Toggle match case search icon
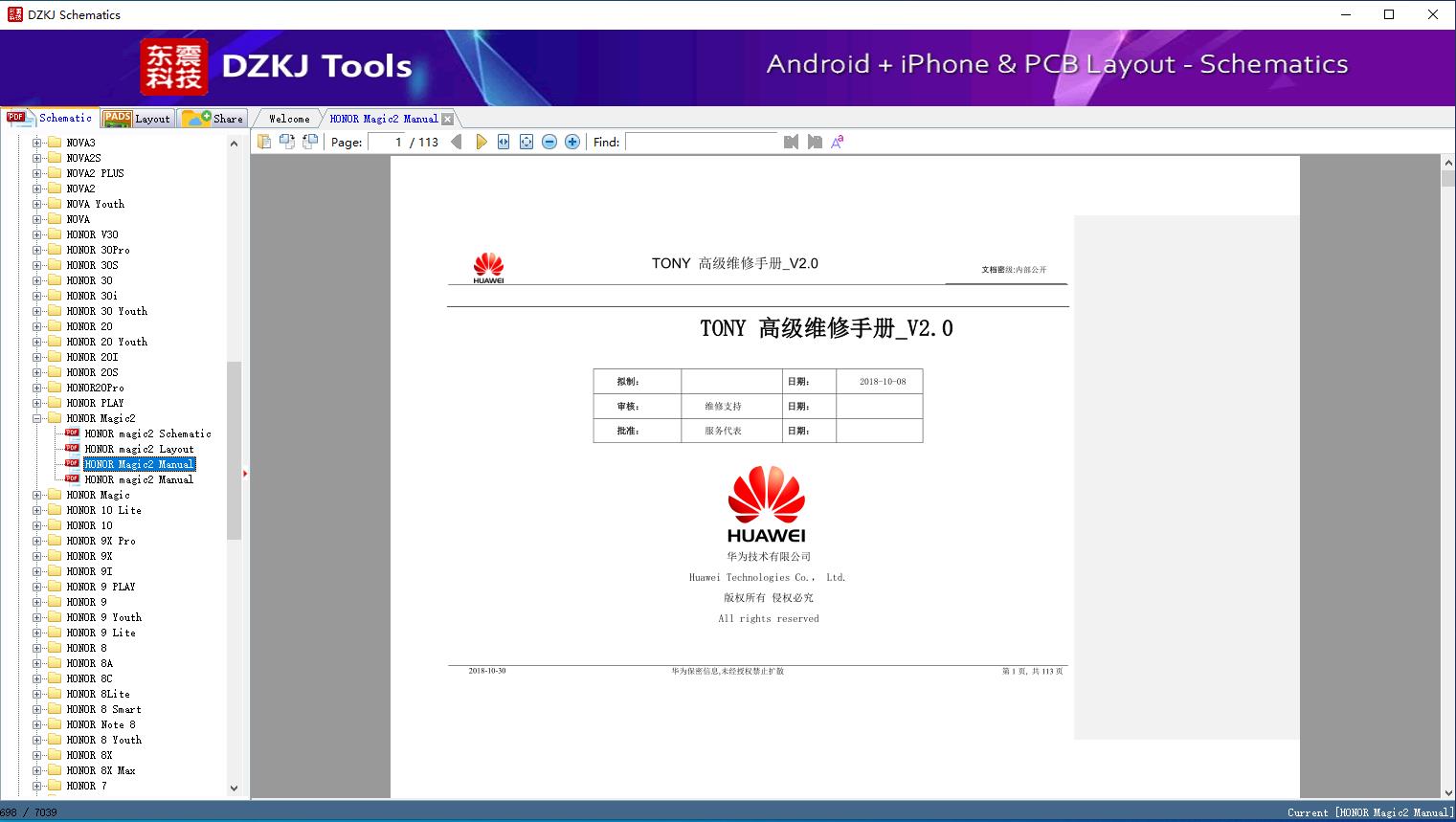This screenshot has width=1456, height=822. (838, 142)
